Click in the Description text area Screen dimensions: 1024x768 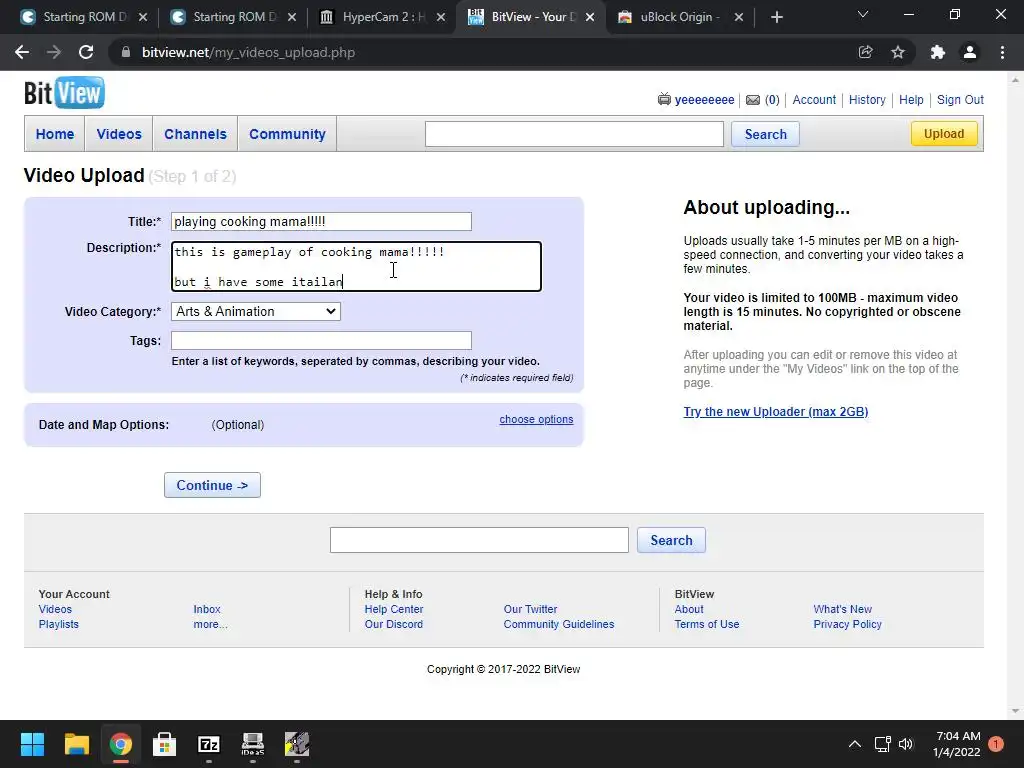click(357, 266)
